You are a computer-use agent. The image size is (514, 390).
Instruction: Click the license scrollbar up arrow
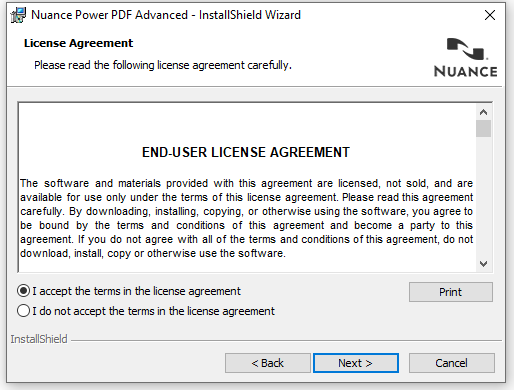click(483, 112)
